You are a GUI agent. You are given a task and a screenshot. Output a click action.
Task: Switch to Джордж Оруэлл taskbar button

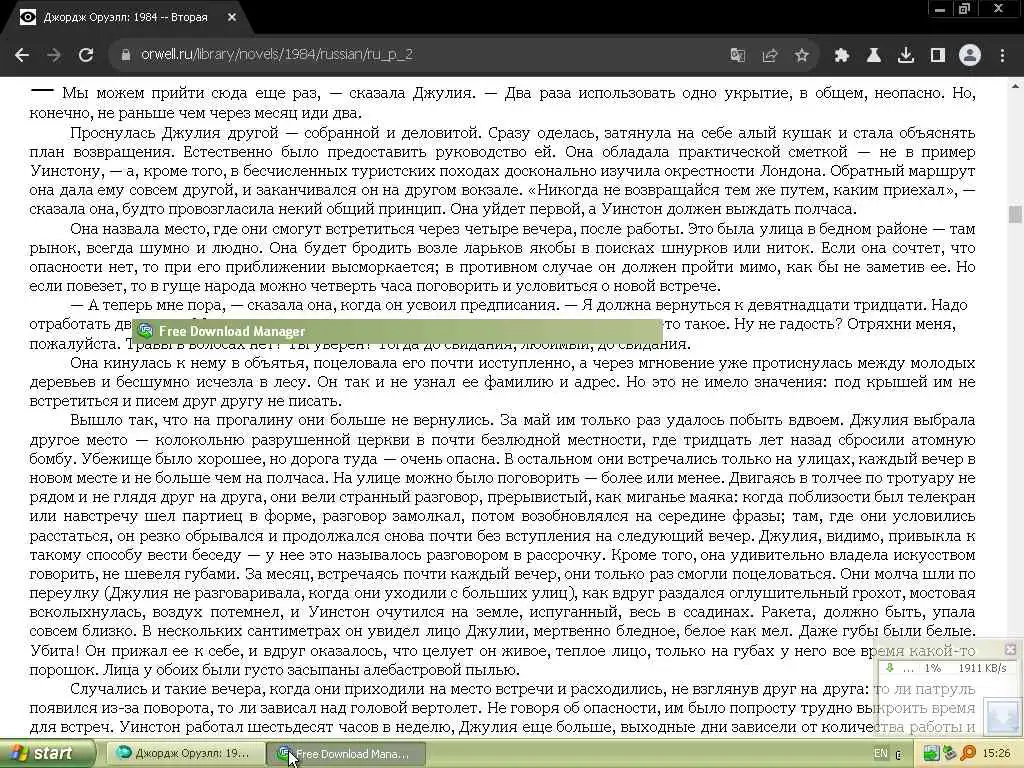pyautogui.click(x=185, y=754)
